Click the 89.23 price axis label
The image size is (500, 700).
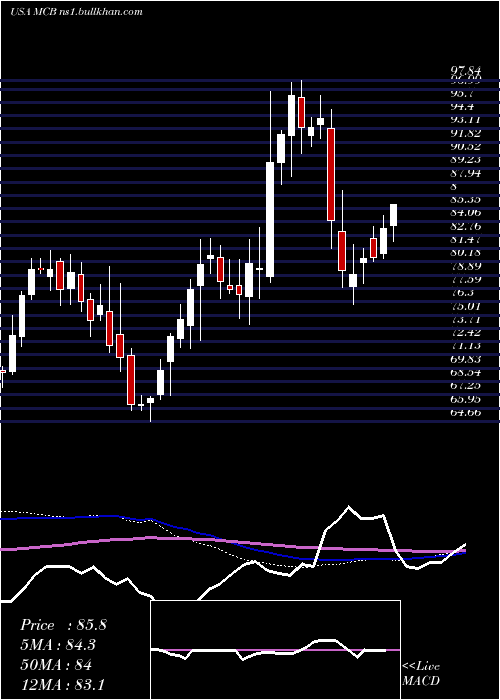pos(467,160)
